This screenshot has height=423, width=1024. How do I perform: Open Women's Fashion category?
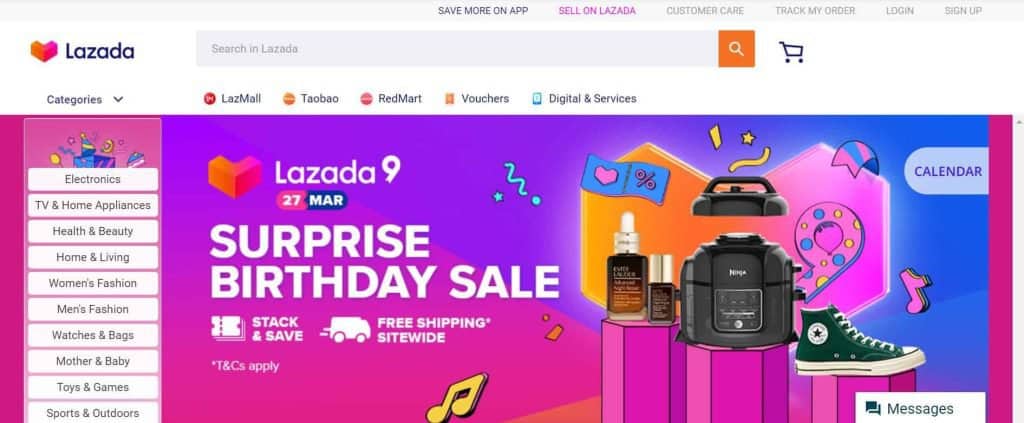click(93, 283)
